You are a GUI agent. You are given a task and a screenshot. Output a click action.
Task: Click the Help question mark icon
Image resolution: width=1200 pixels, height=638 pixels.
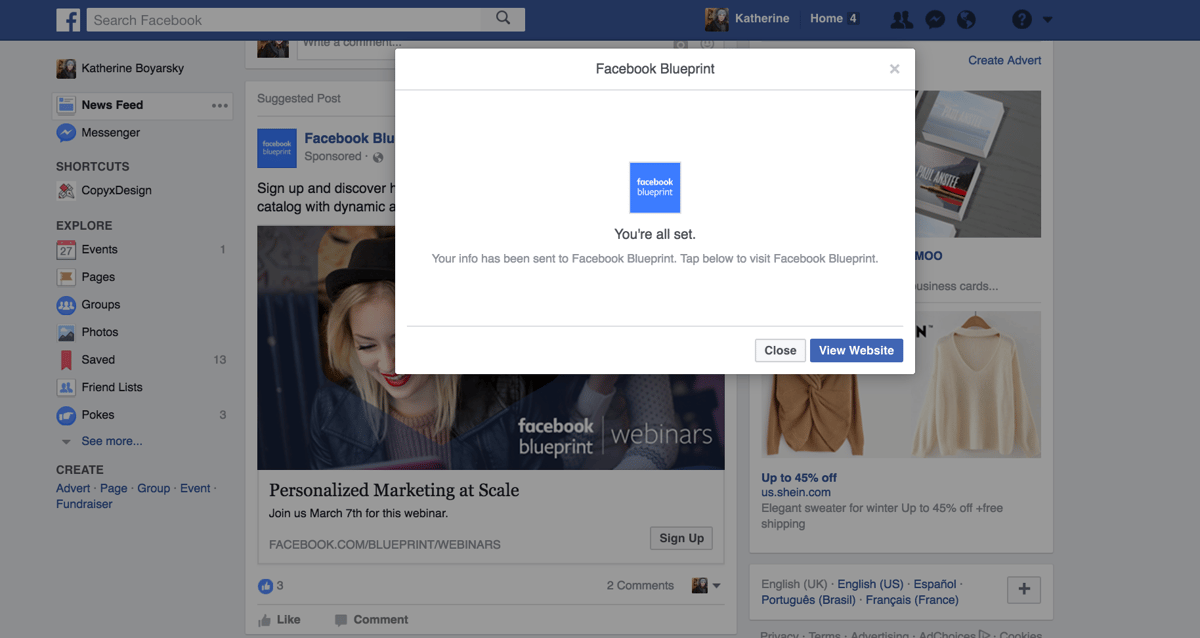[x=1021, y=19]
